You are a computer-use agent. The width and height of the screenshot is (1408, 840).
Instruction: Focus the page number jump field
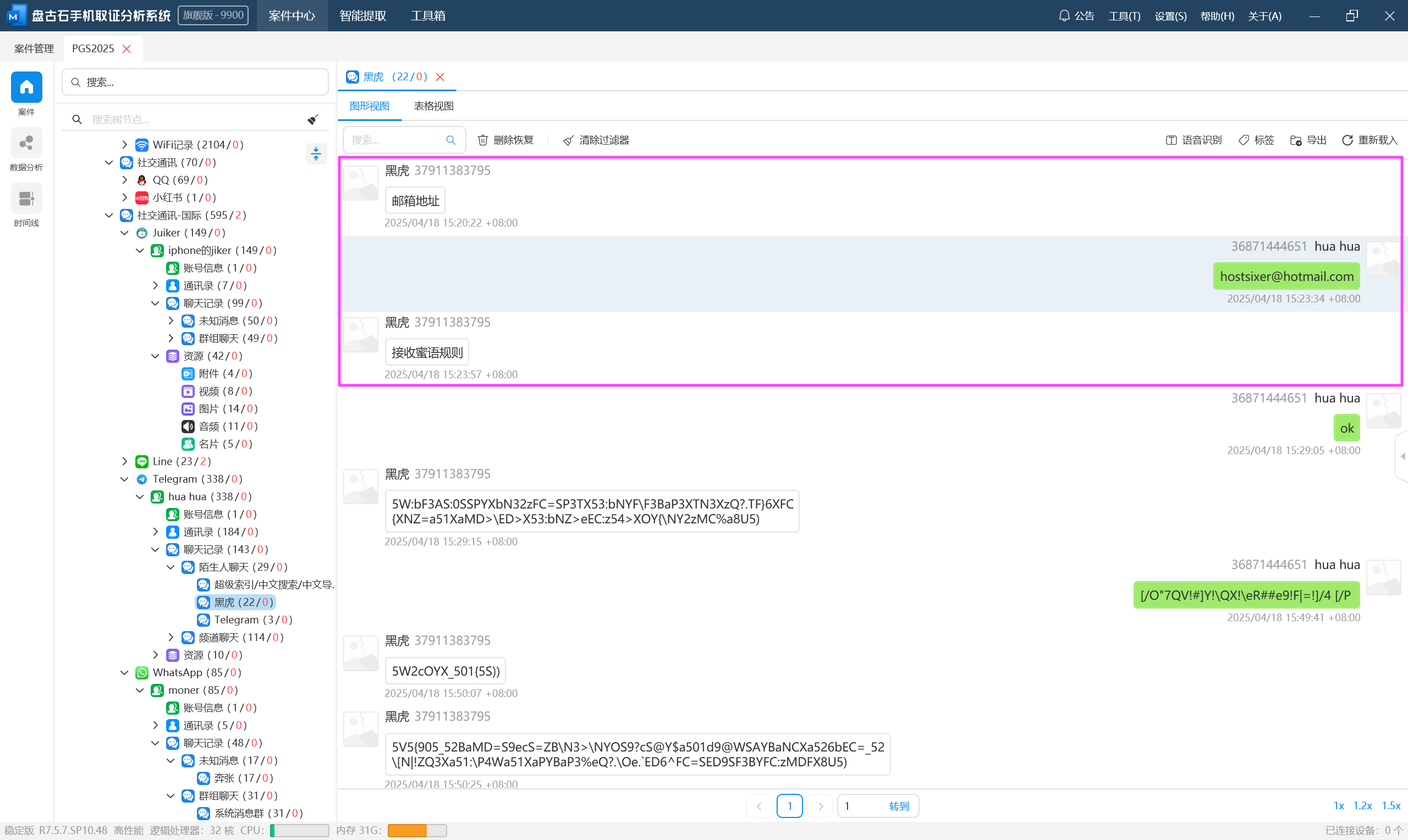coord(863,805)
